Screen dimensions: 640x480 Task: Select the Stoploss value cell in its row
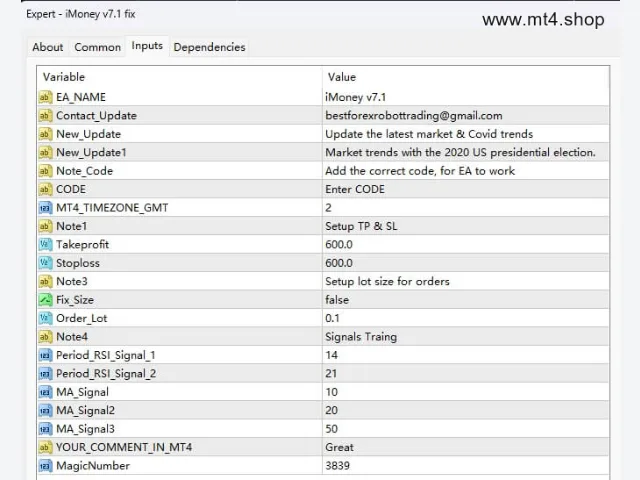[466, 263]
